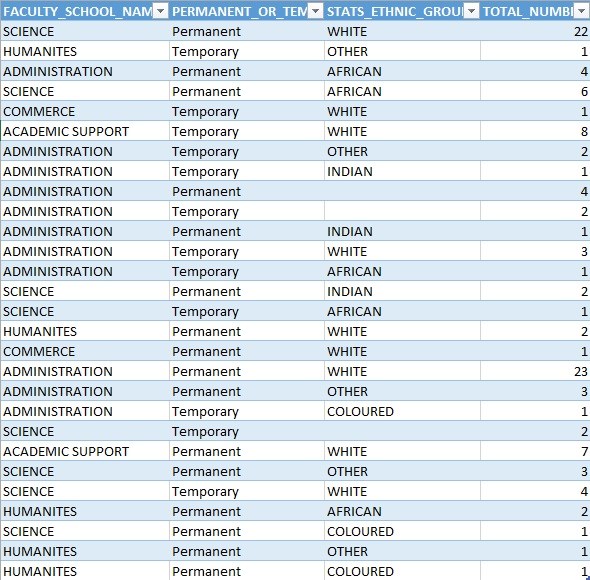Click AFRICAN in the ADMINISTRATION Temporary row

point(354,272)
